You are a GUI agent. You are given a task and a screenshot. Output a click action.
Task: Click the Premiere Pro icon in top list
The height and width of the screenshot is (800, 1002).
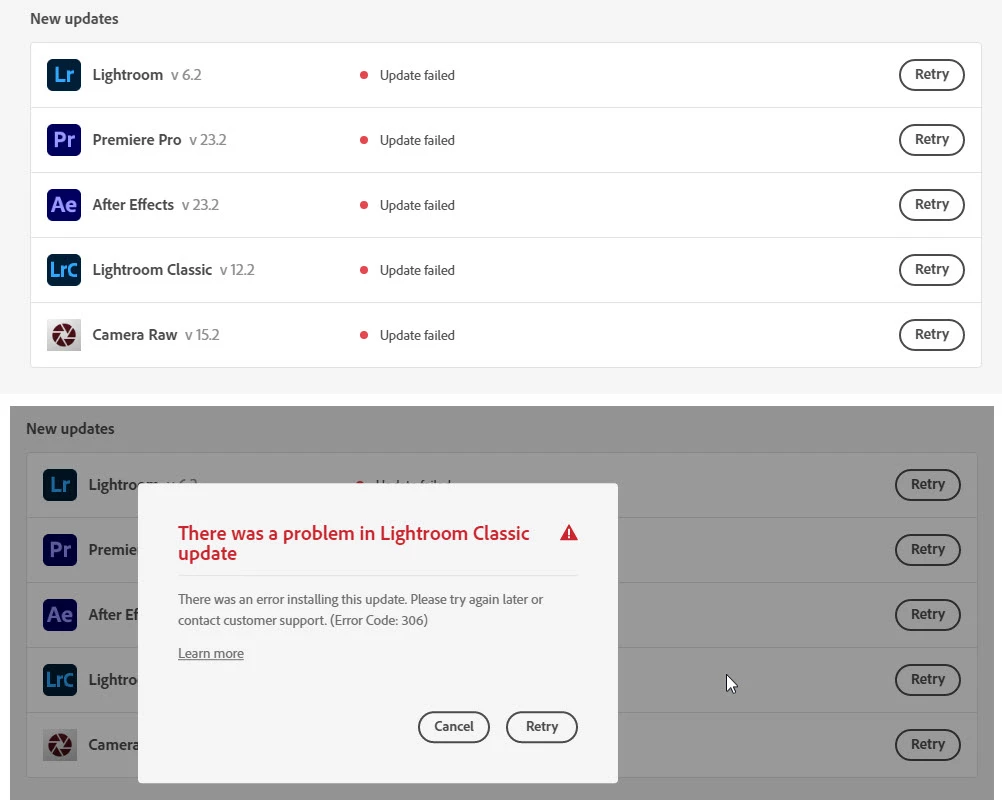point(64,140)
